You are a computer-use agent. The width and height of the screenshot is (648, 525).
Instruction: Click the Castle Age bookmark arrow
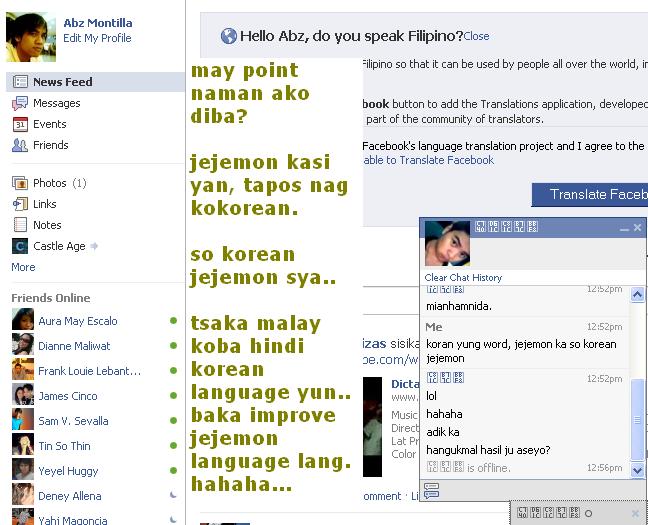click(x=94, y=246)
